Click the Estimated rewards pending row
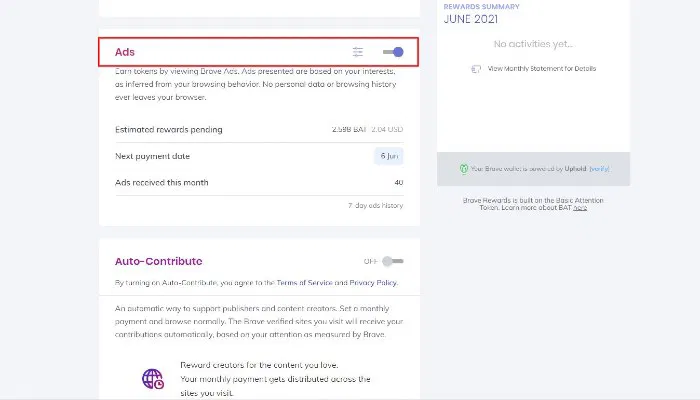The height and width of the screenshot is (400, 700). point(258,129)
